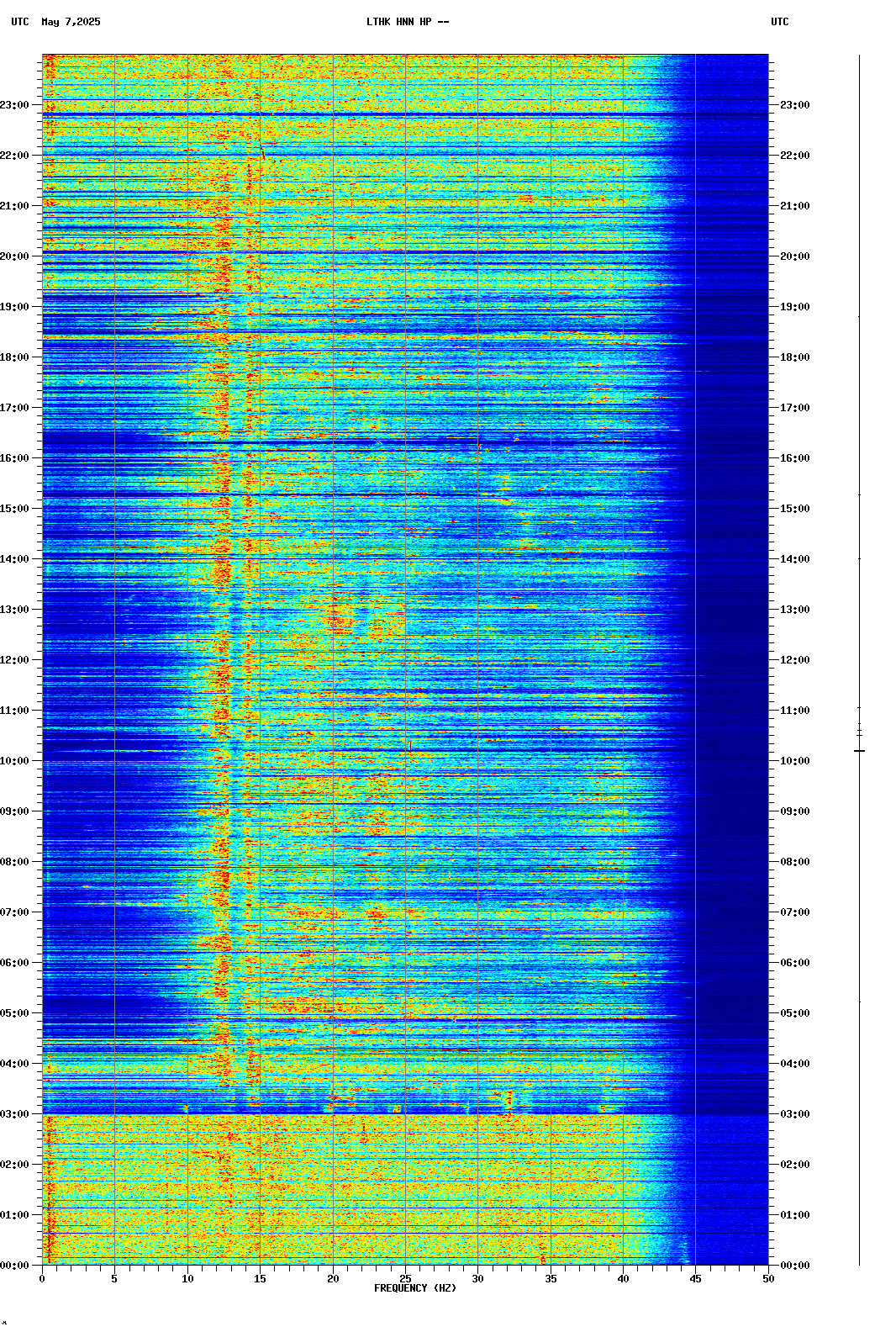Select the 10 Hz tick label on the frequency axis
This screenshot has width=896, height=1332.
(x=187, y=1279)
